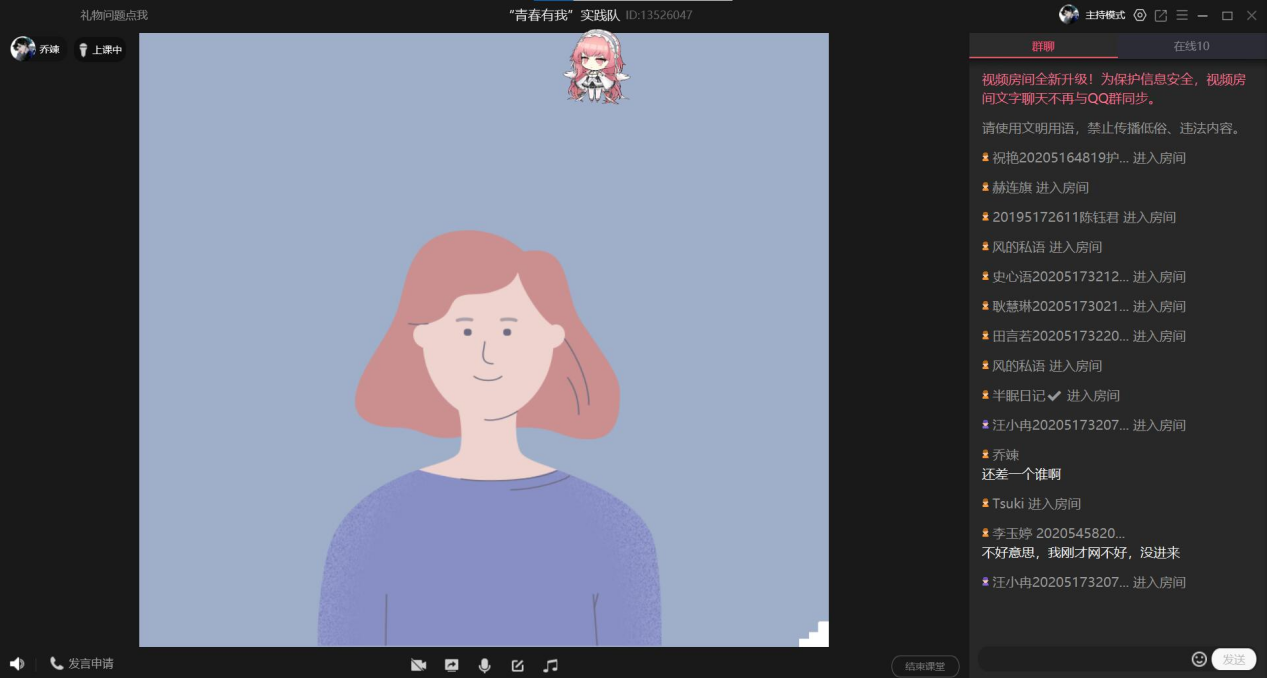This screenshot has width=1267, height=678.
Task: Click the 上课中 in-class status badge
Action: click(x=100, y=49)
